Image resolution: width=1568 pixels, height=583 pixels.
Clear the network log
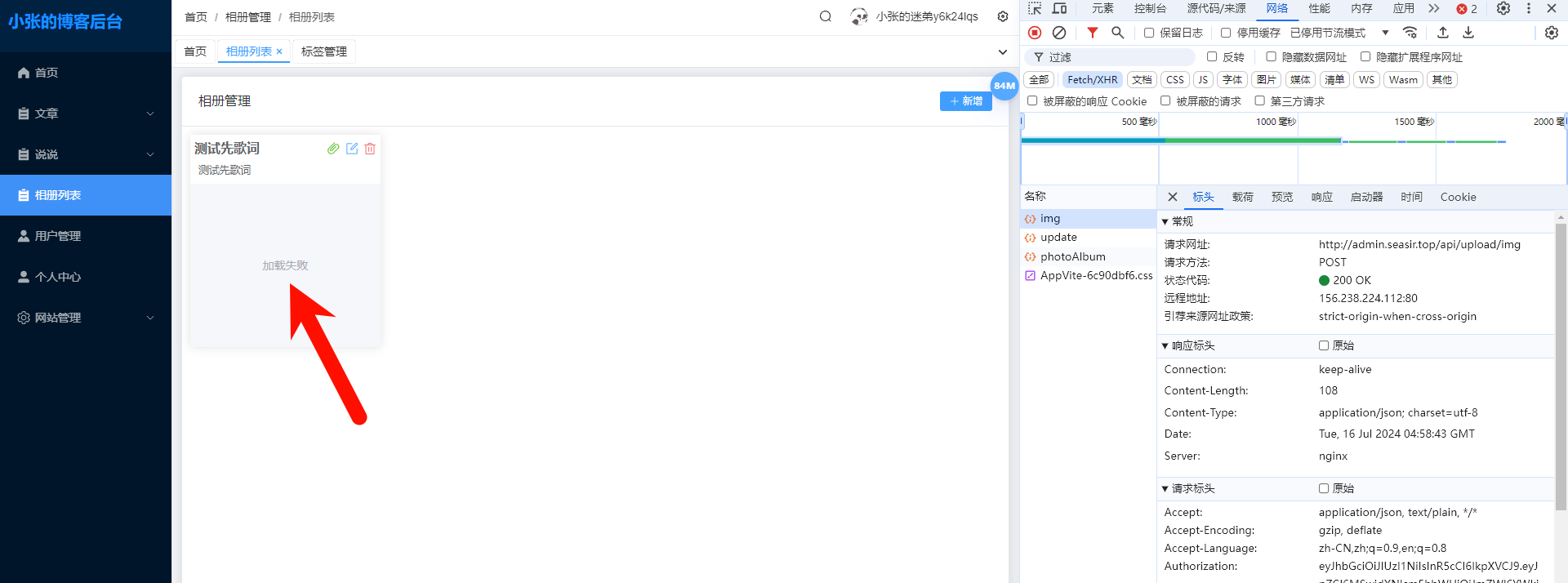(1059, 33)
